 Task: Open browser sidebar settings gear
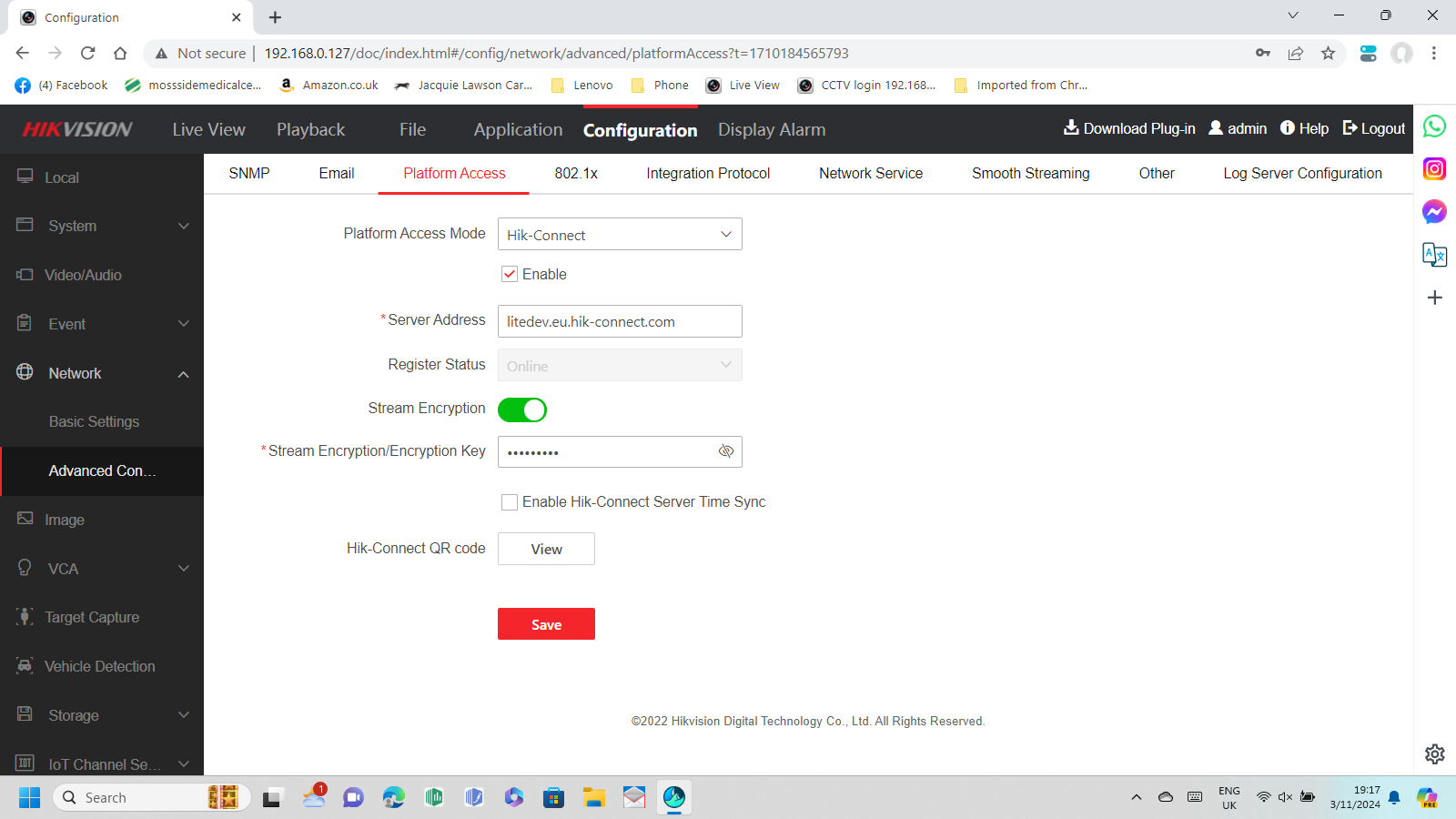click(1434, 753)
